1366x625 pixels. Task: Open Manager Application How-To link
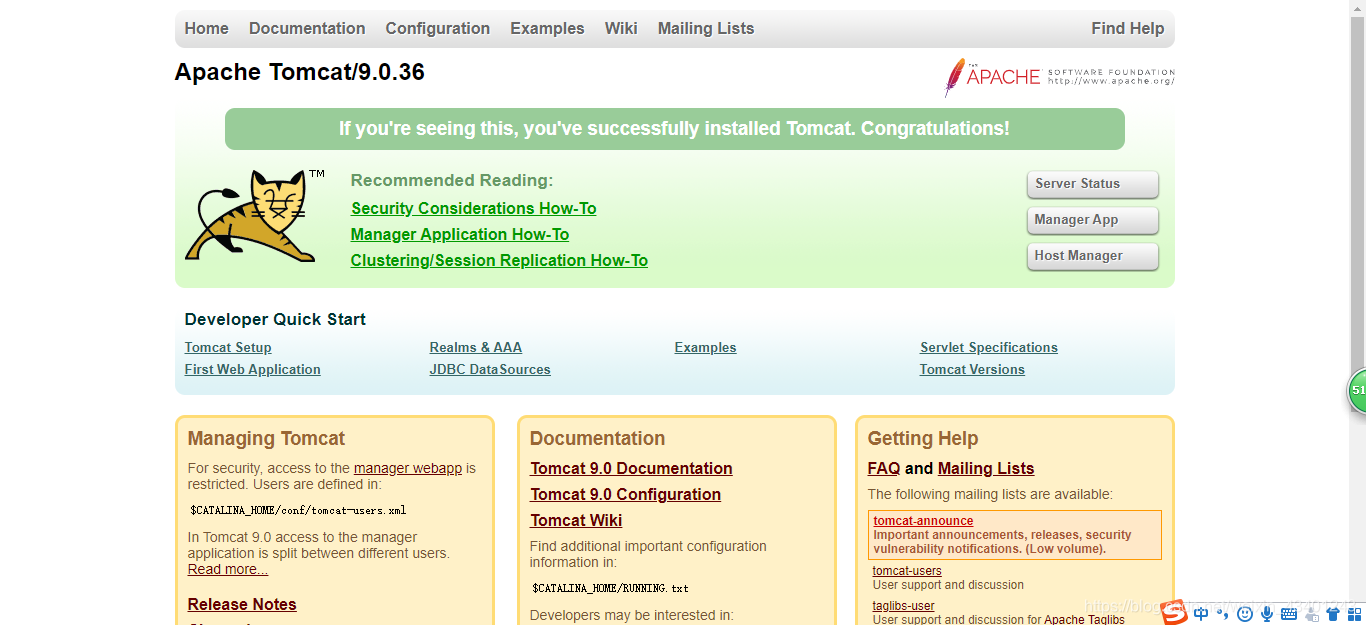click(x=460, y=234)
